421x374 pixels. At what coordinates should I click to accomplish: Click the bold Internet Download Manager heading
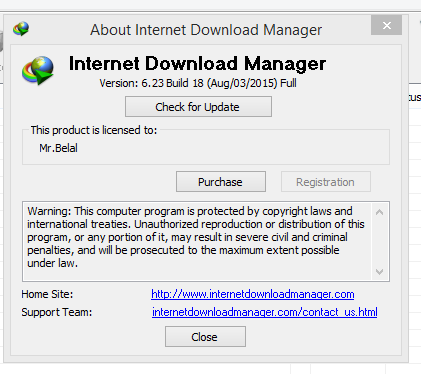[x=197, y=63]
